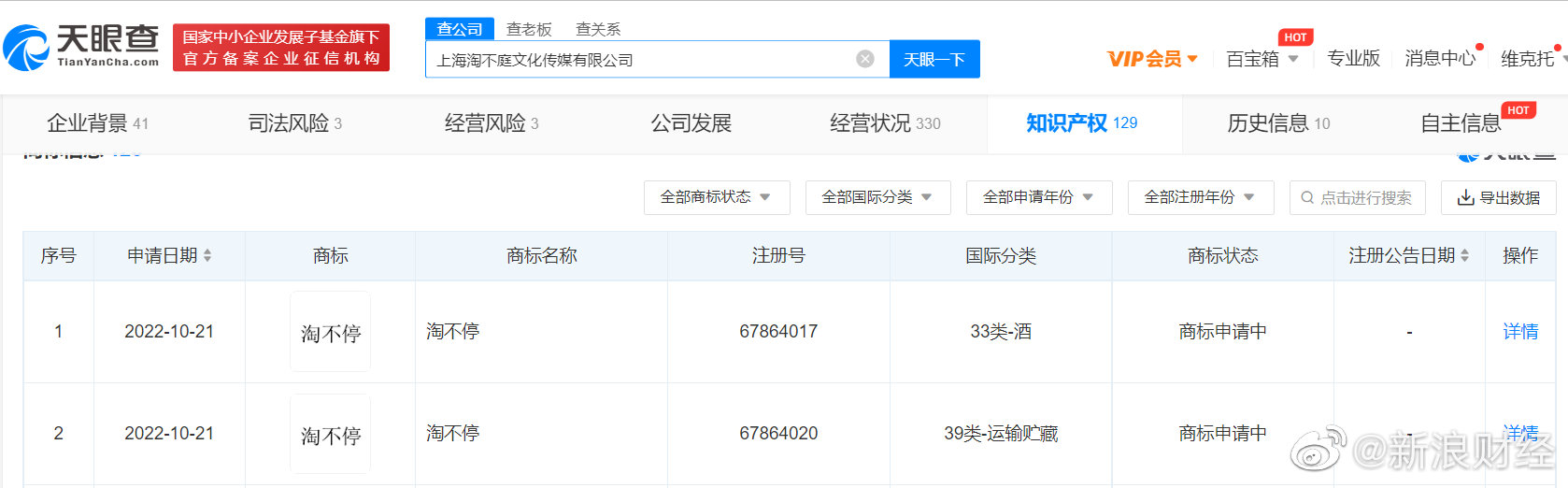Click the 淘不停 trademark image in row 1
1568x488 pixels.
pos(330,332)
